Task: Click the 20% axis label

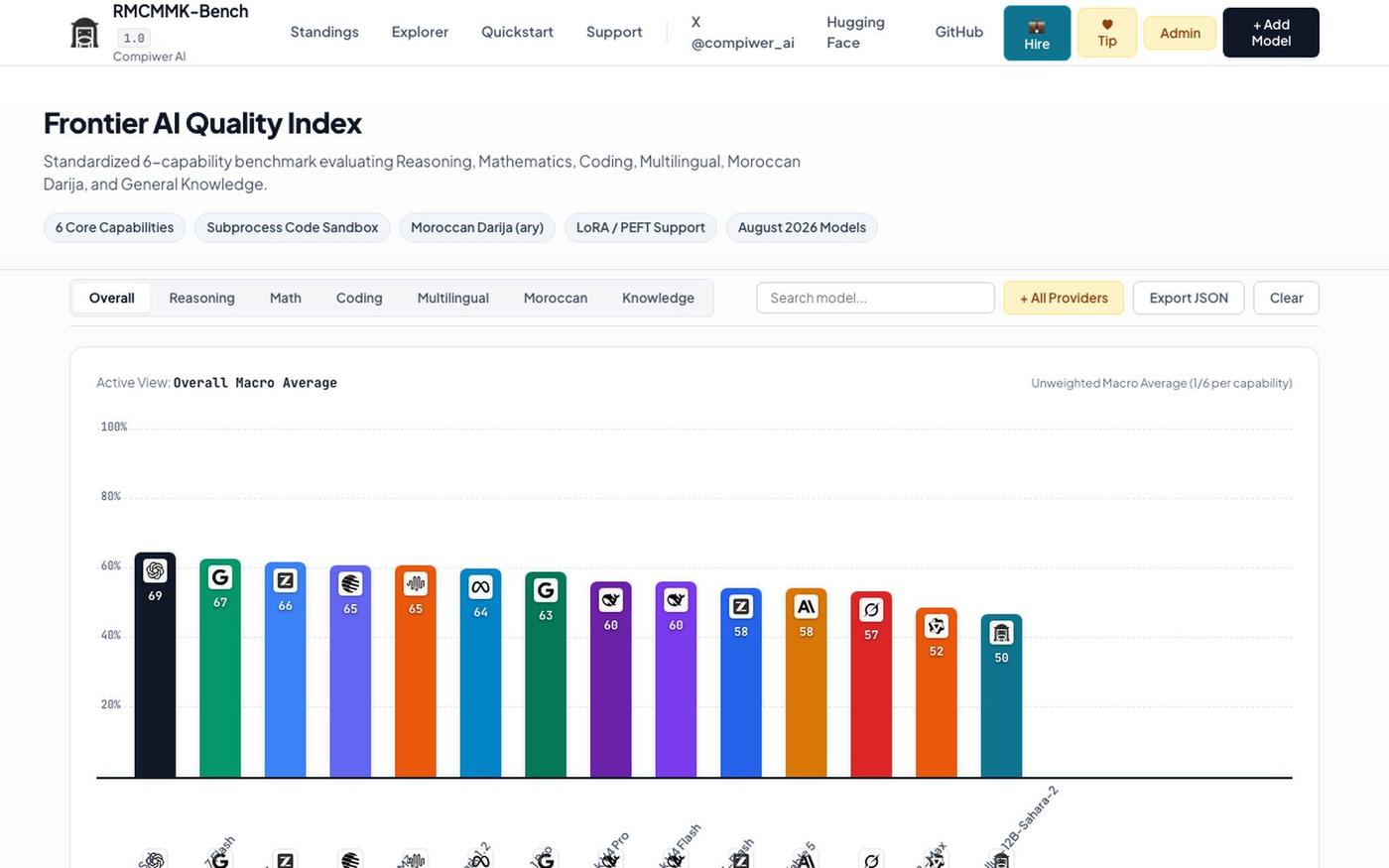Action: (x=111, y=704)
